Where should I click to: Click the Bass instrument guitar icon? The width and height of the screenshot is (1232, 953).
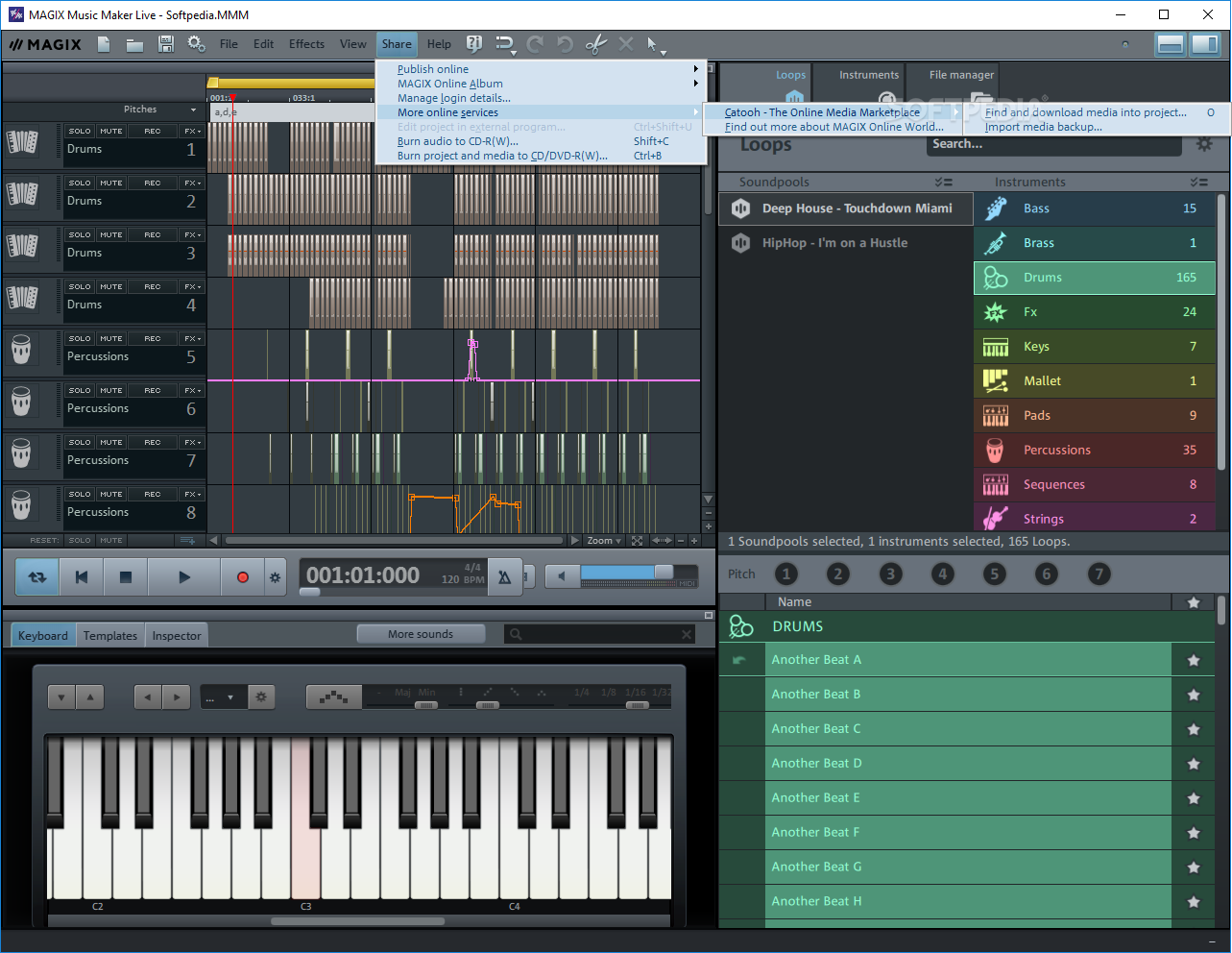click(995, 208)
